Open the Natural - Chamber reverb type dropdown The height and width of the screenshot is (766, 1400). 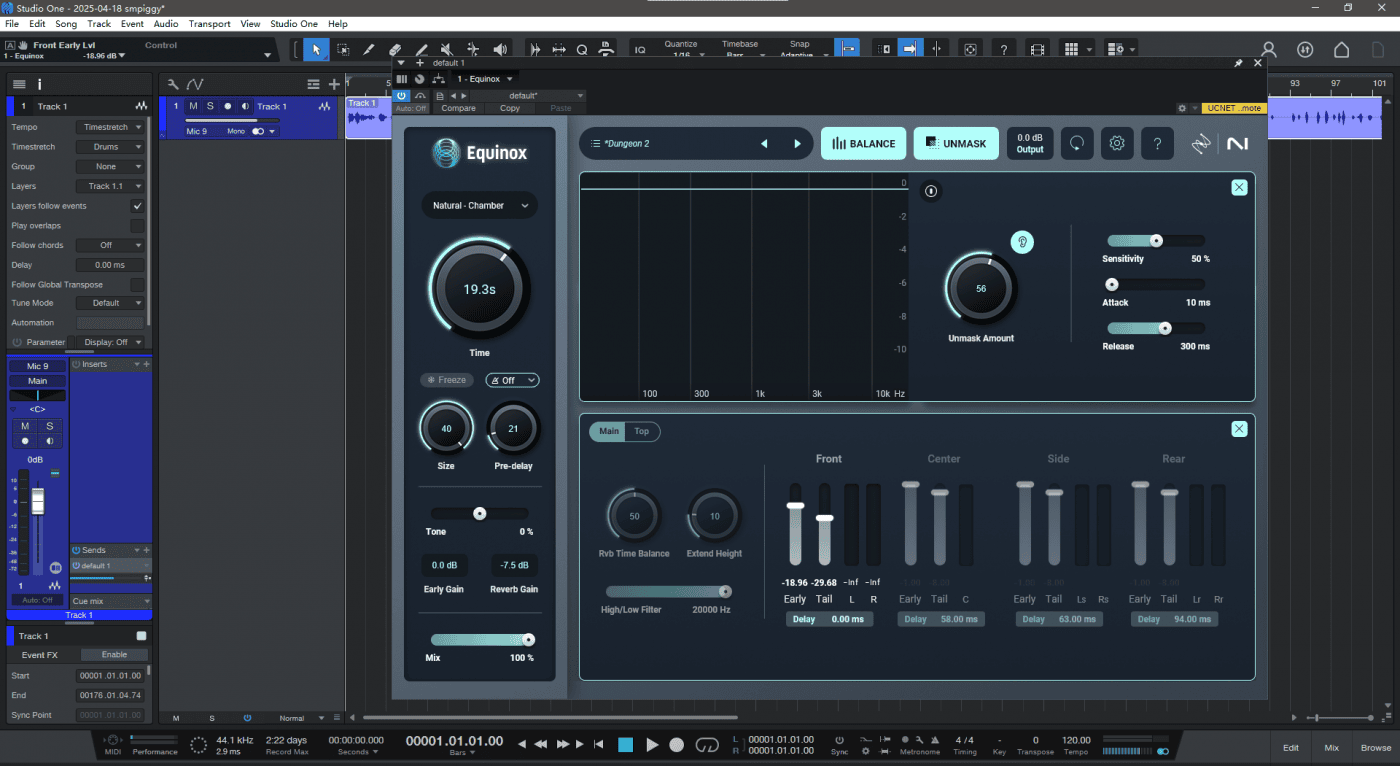click(x=480, y=205)
